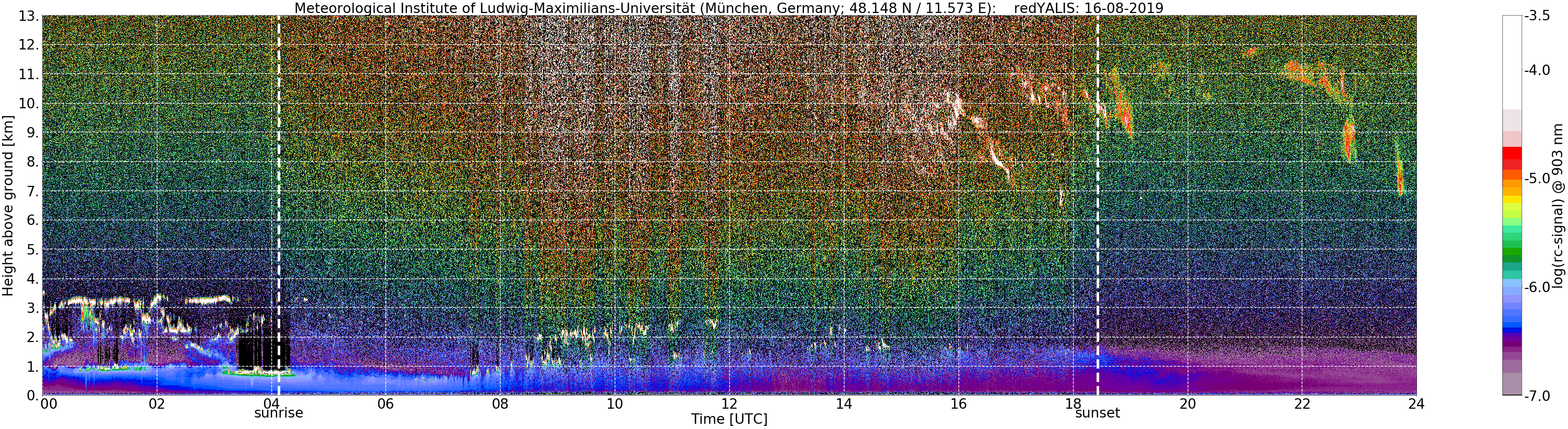
Task: Click the height tick label '8.'
Action: 33,162
